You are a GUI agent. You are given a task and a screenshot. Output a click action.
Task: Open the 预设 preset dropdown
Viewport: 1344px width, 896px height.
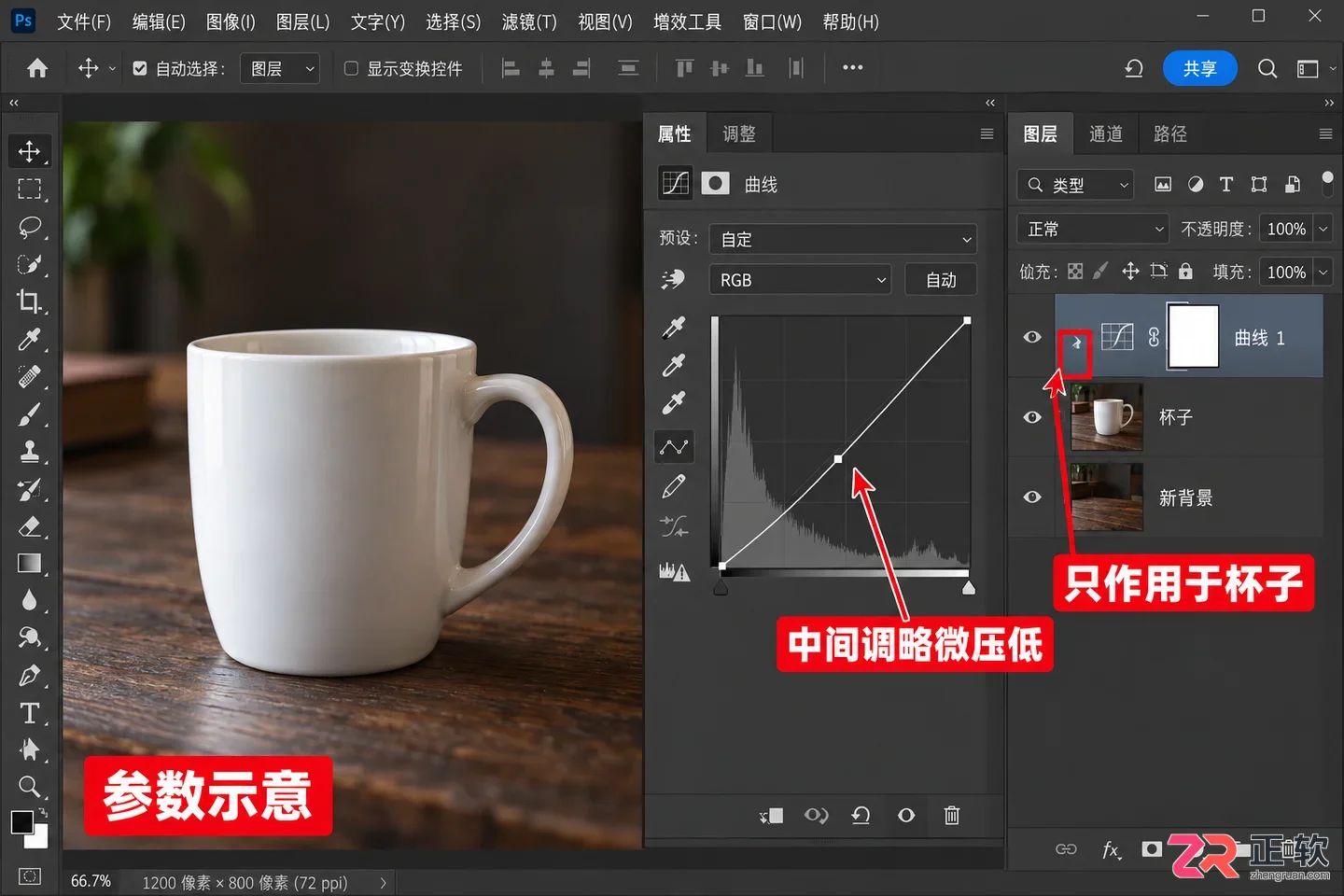pyautogui.click(x=843, y=239)
